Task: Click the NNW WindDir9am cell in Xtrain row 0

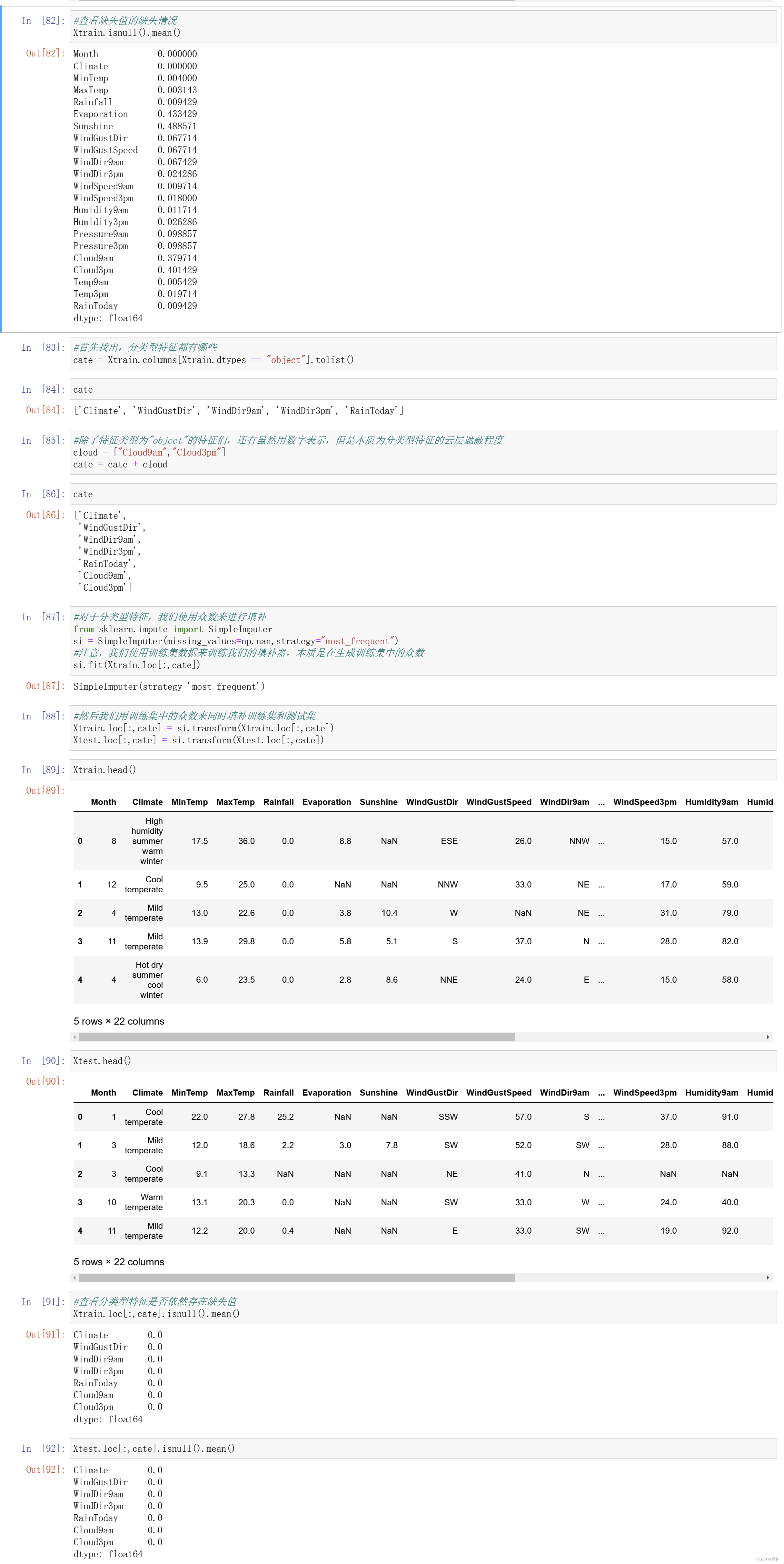Action: tap(579, 841)
